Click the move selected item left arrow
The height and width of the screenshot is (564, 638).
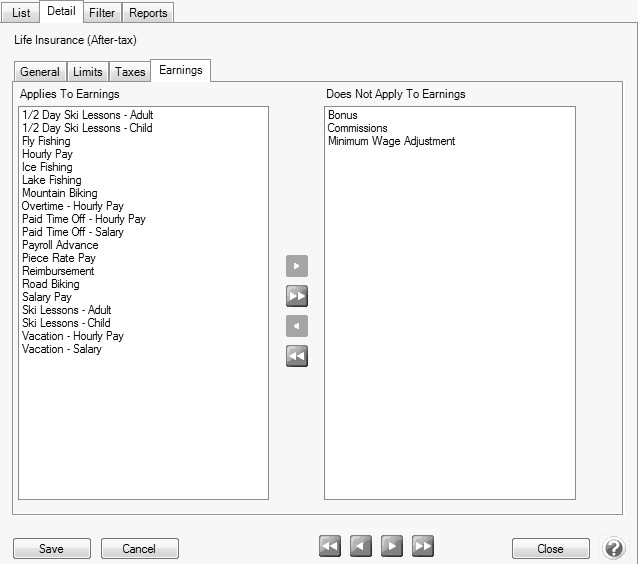point(297,326)
